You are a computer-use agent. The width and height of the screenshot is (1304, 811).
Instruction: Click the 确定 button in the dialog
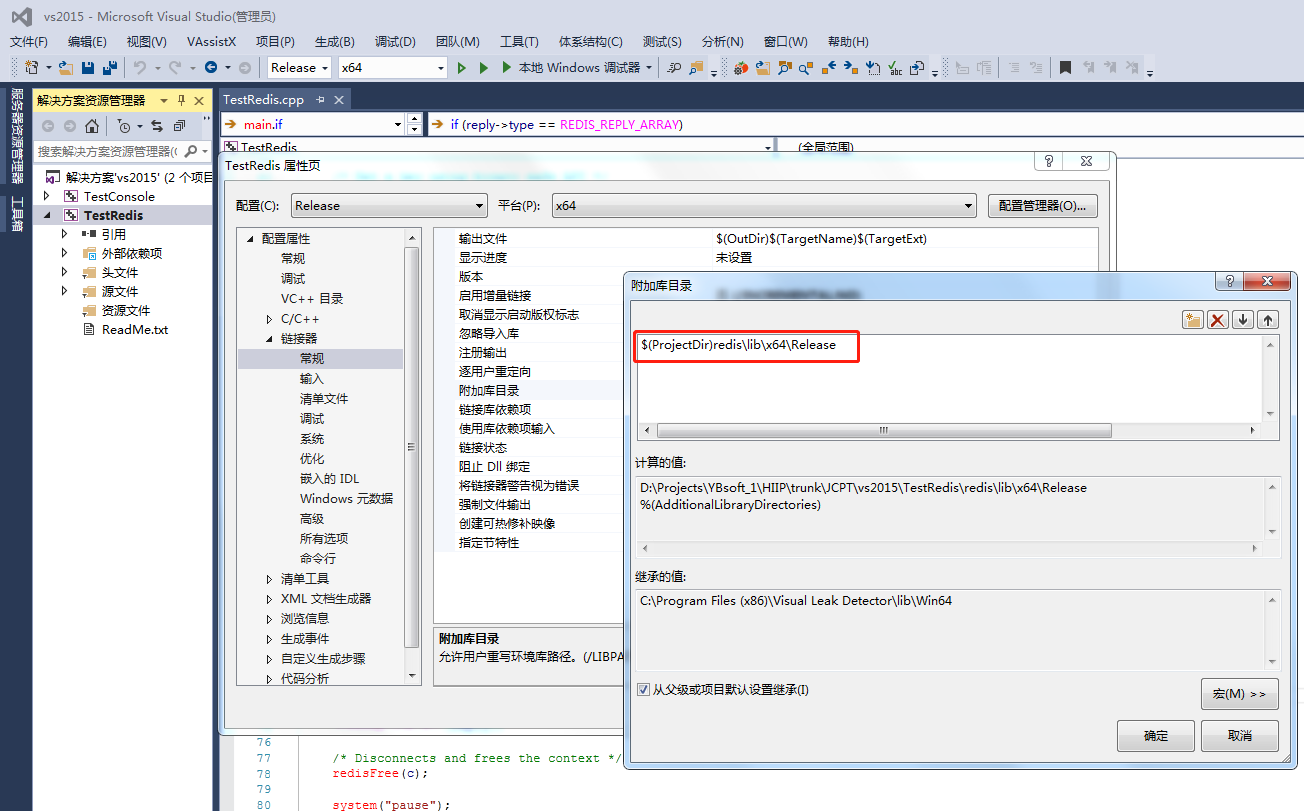click(1155, 735)
